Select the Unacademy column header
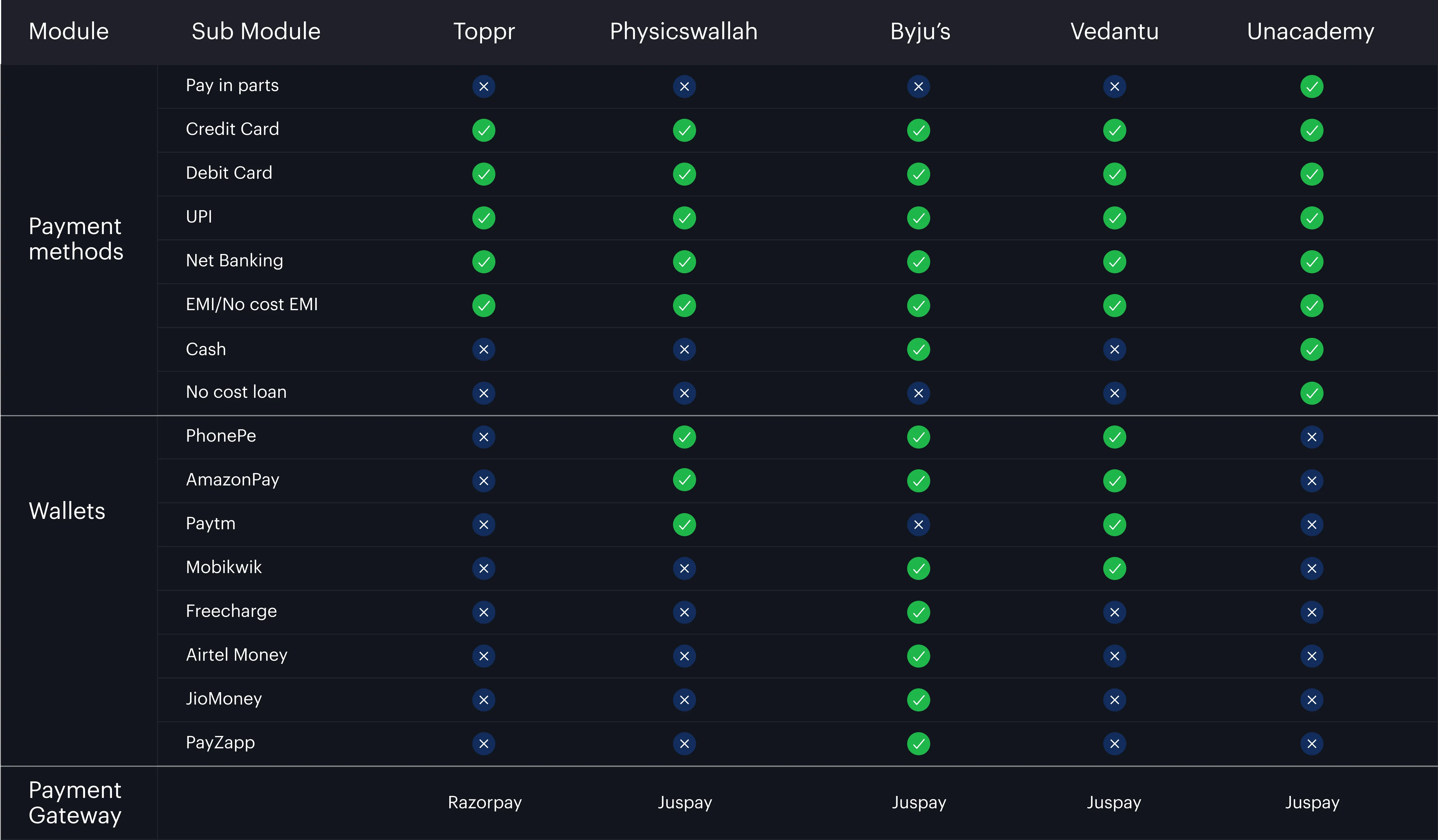Image resolution: width=1438 pixels, height=840 pixels. click(x=1310, y=33)
